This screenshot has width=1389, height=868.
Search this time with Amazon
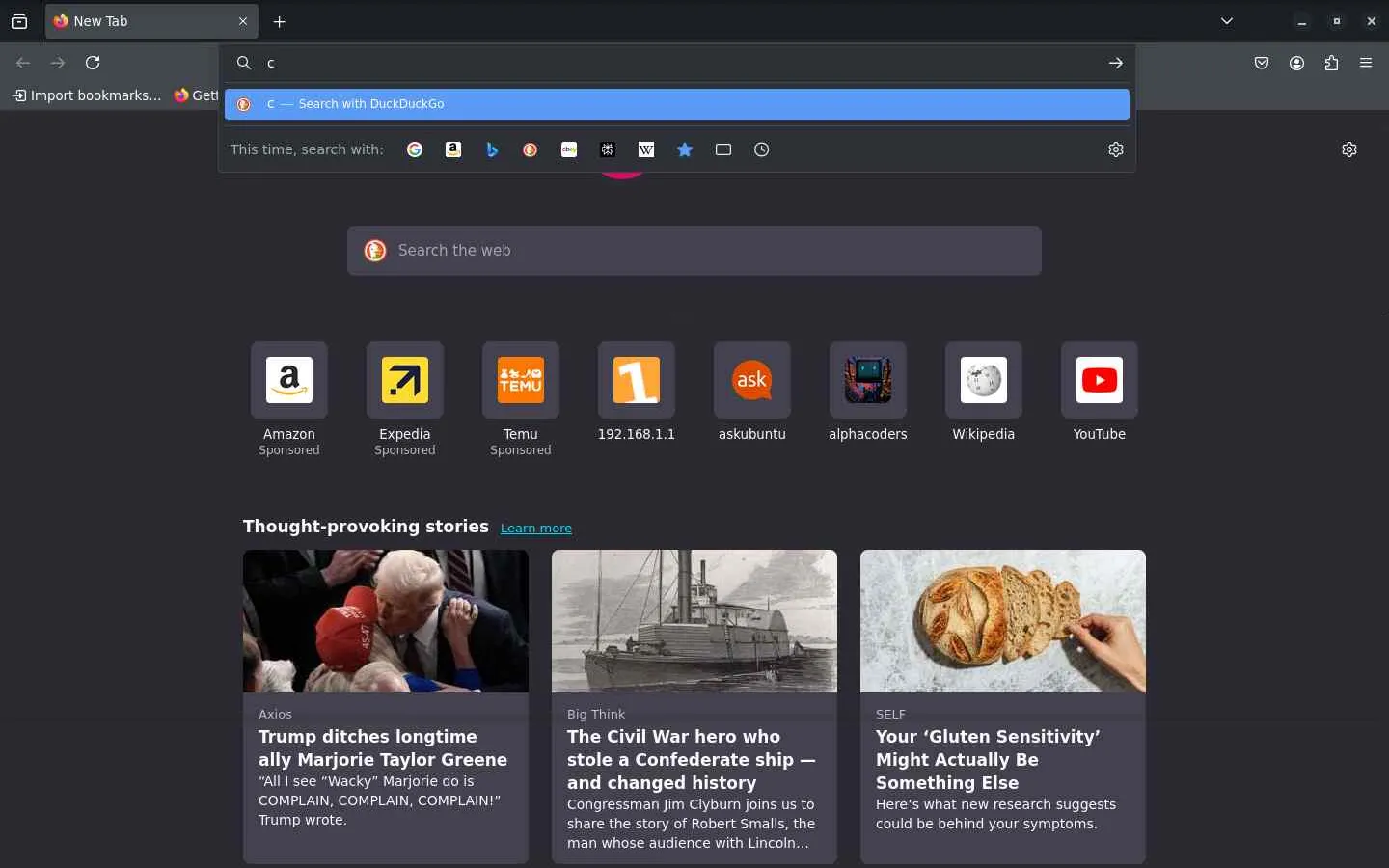tap(453, 149)
